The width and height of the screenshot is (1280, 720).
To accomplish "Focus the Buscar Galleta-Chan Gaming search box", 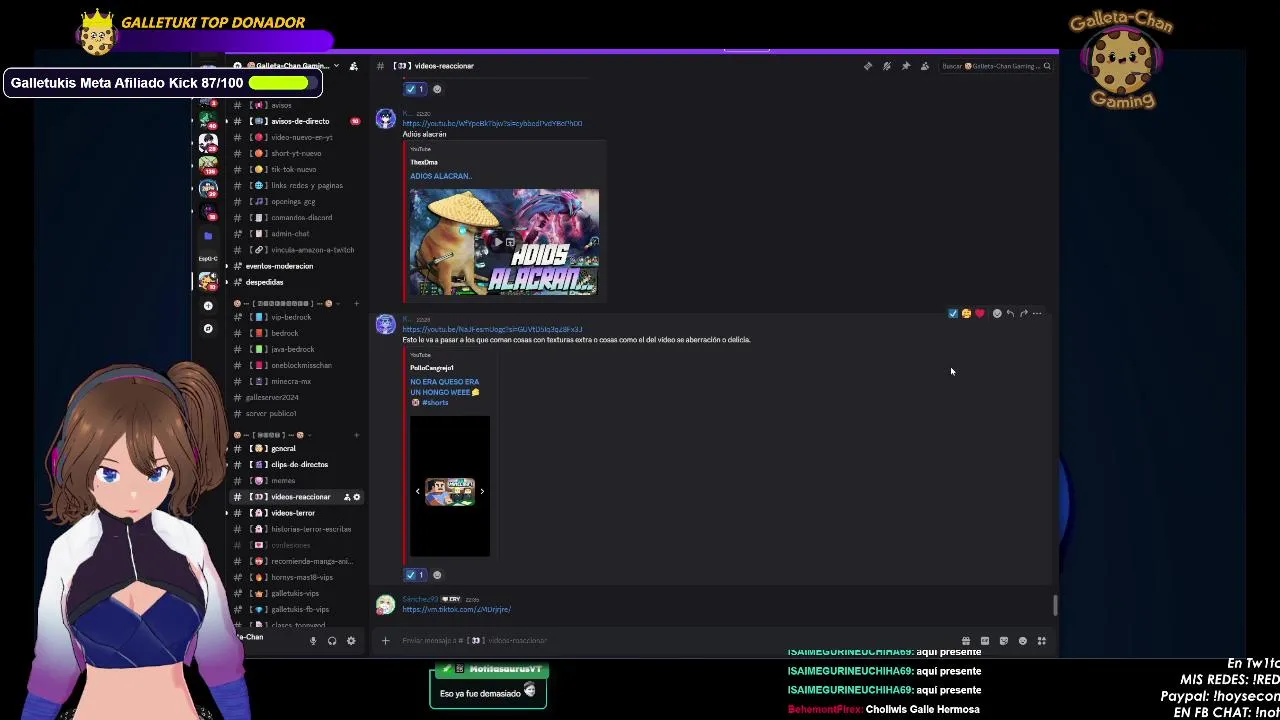I will 995,66.
